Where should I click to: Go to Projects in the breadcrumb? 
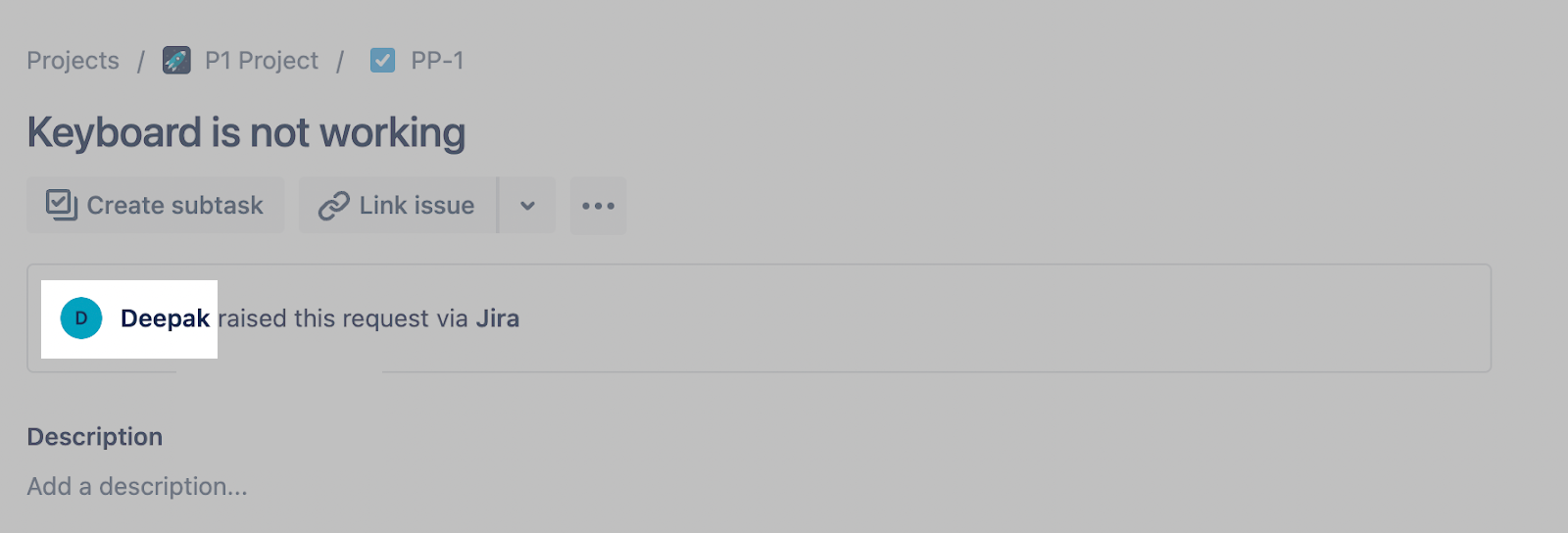[x=73, y=61]
